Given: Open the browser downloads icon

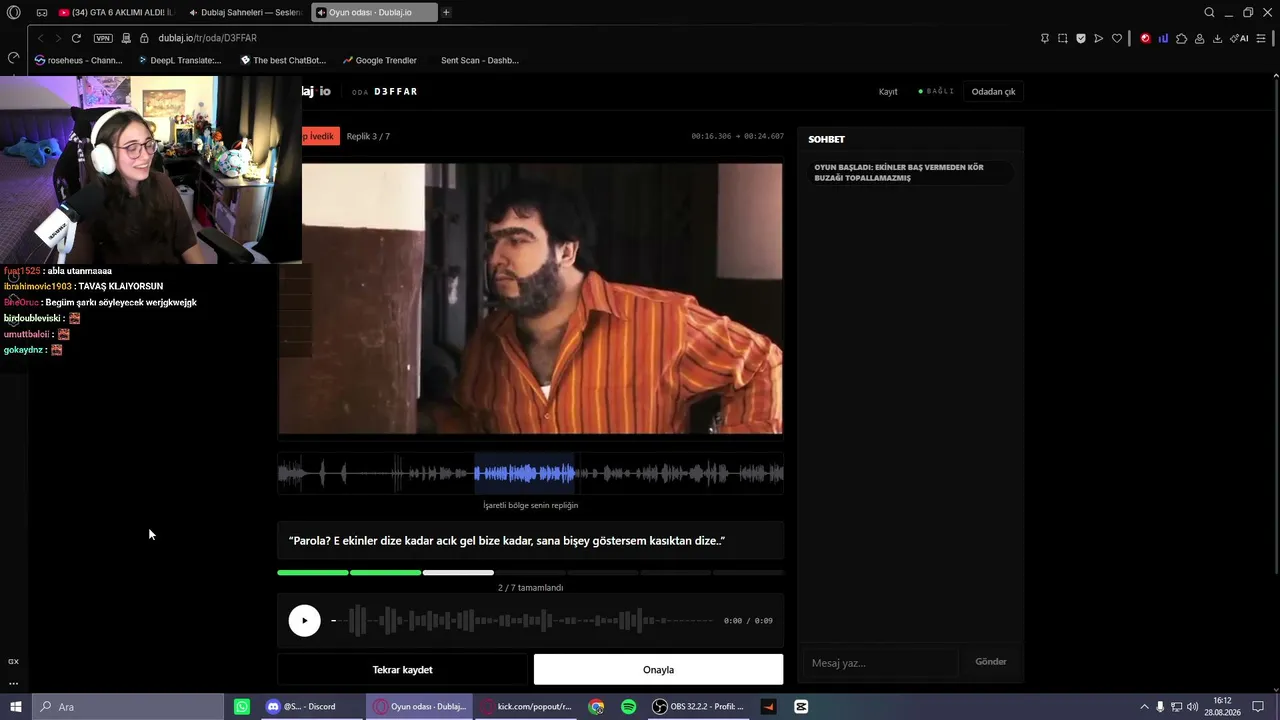Looking at the screenshot, I should [1217, 38].
